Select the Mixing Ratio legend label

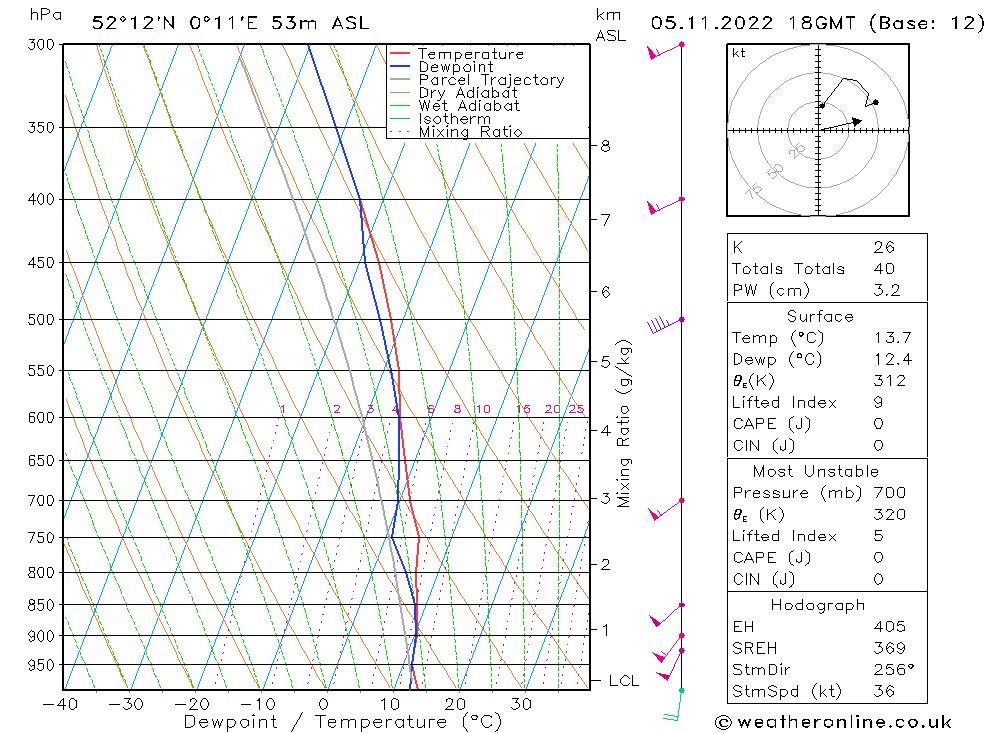point(470,131)
